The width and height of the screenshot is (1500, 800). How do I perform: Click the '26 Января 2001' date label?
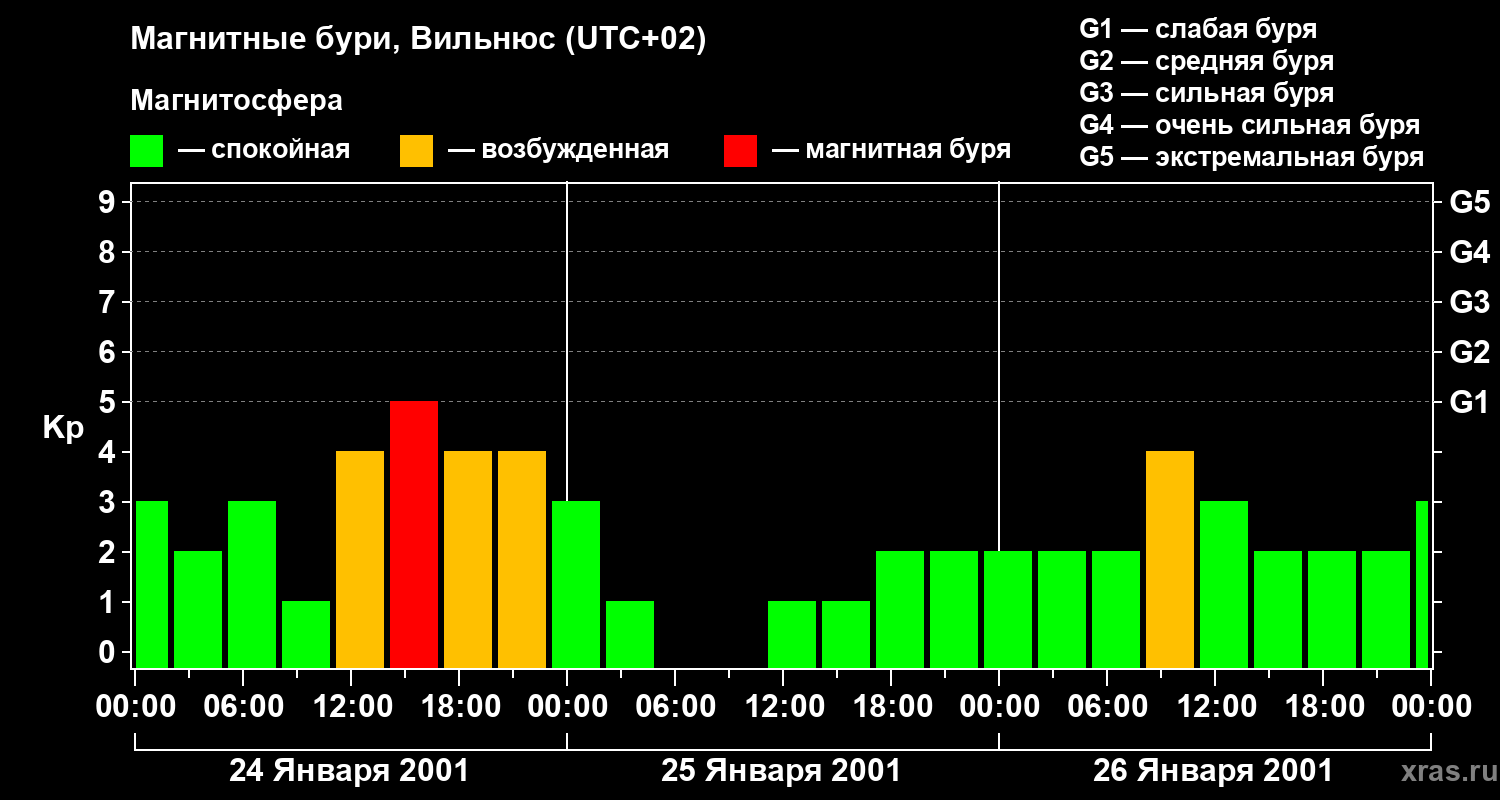[x=1213, y=771]
